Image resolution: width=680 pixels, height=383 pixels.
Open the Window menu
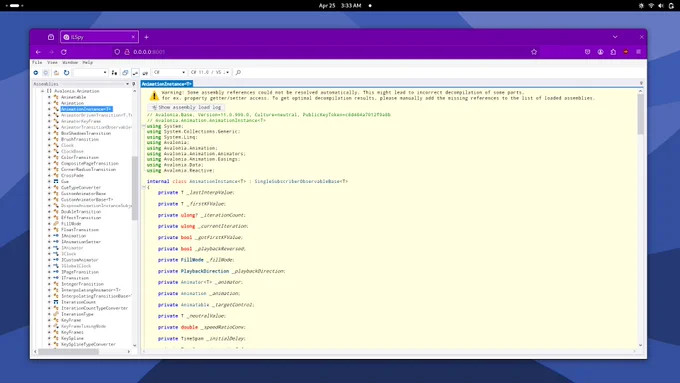coord(70,62)
